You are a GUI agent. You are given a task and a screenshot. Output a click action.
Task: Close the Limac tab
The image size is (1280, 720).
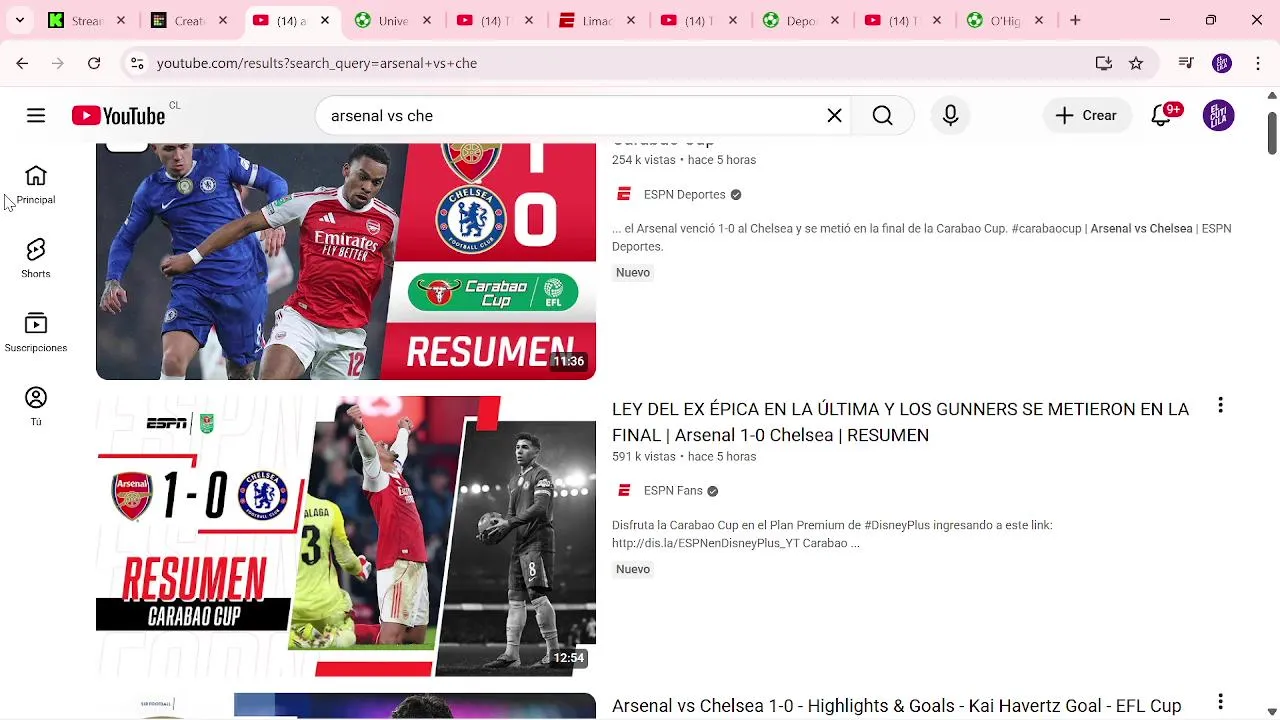(x=631, y=20)
